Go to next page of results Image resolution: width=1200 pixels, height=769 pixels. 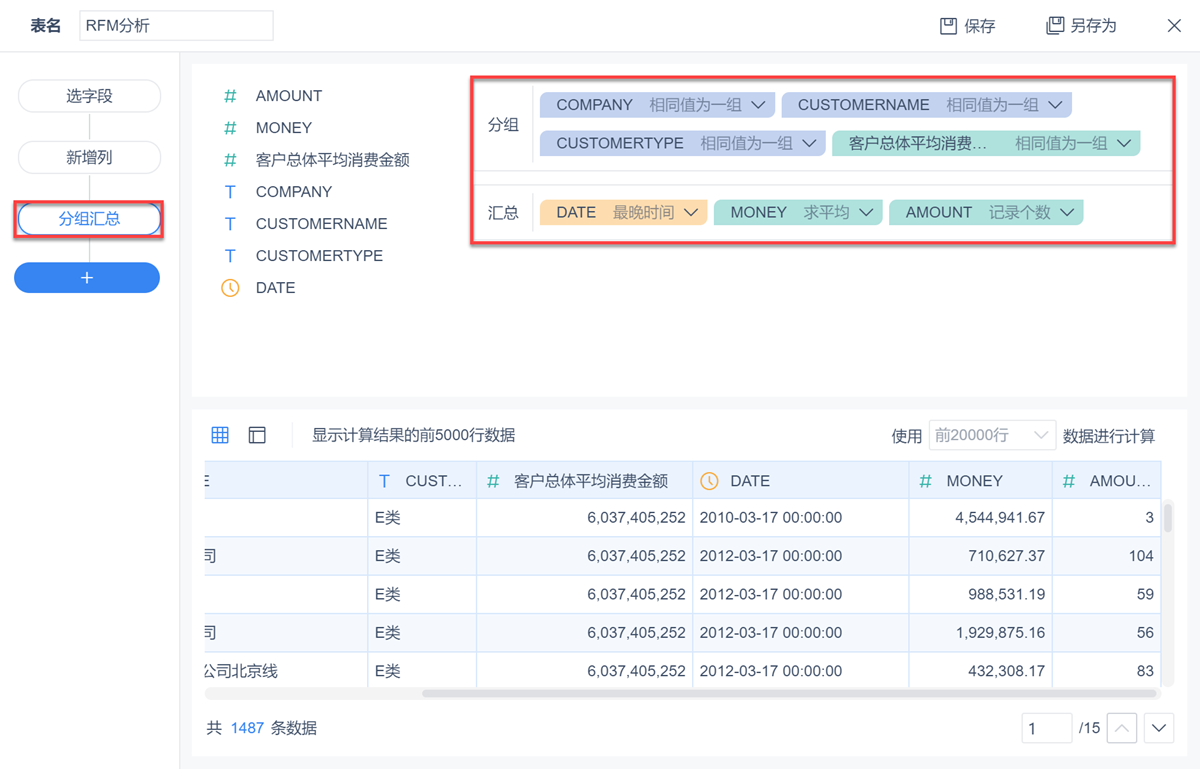point(1159,728)
